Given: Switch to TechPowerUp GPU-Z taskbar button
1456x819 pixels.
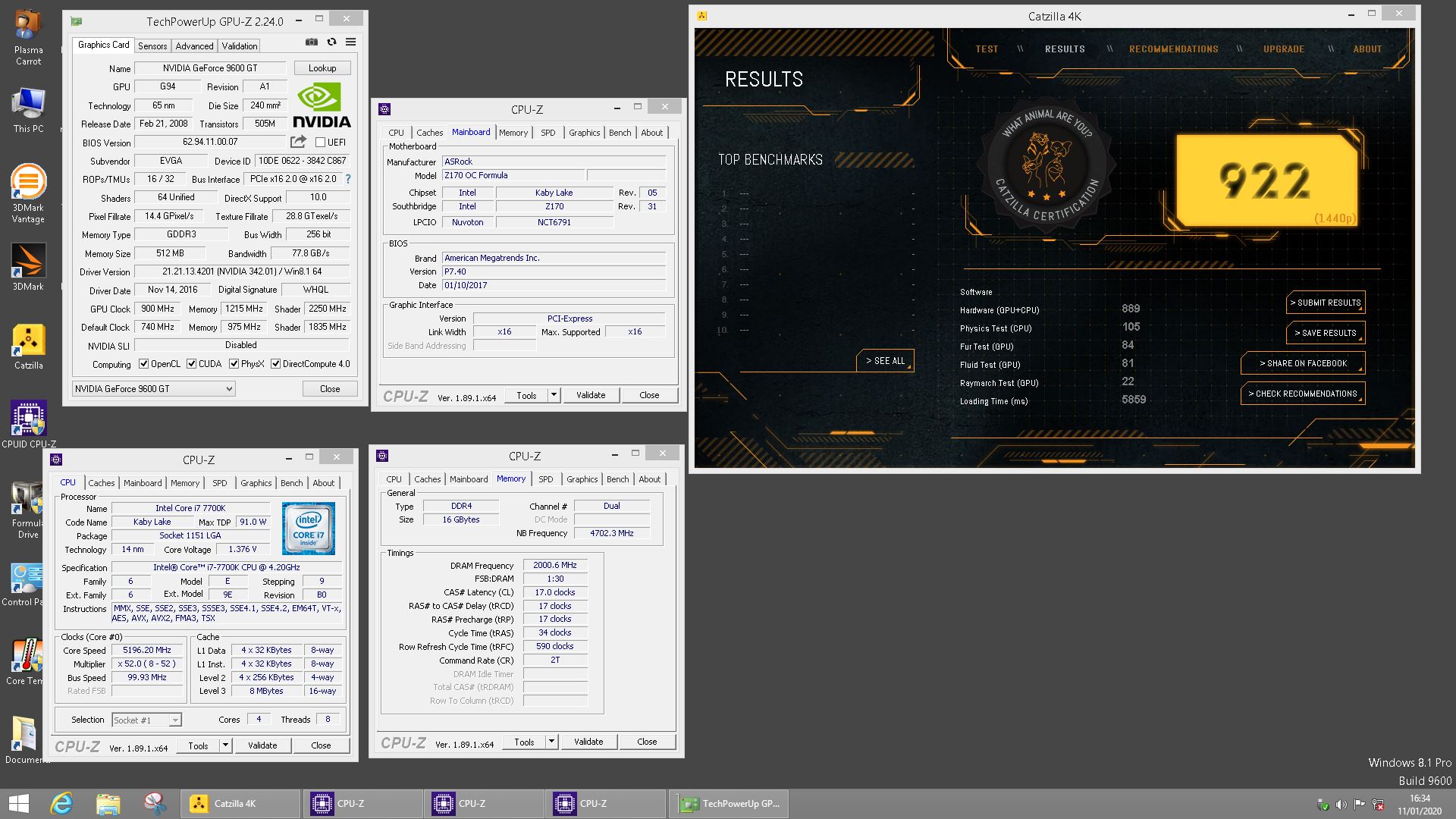Looking at the screenshot, I should tap(729, 804).
